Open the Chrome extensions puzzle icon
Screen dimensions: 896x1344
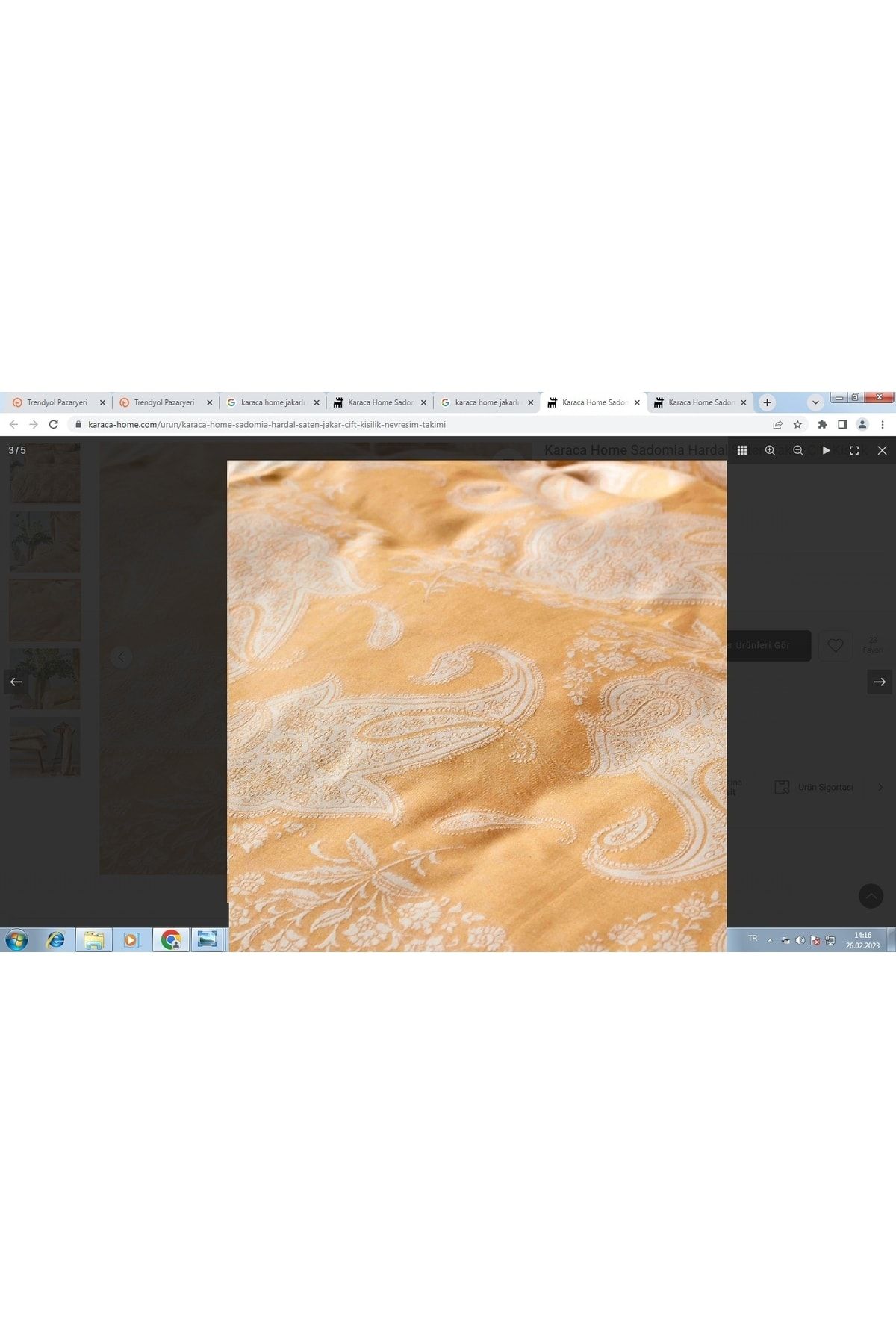tap(822, 424)
